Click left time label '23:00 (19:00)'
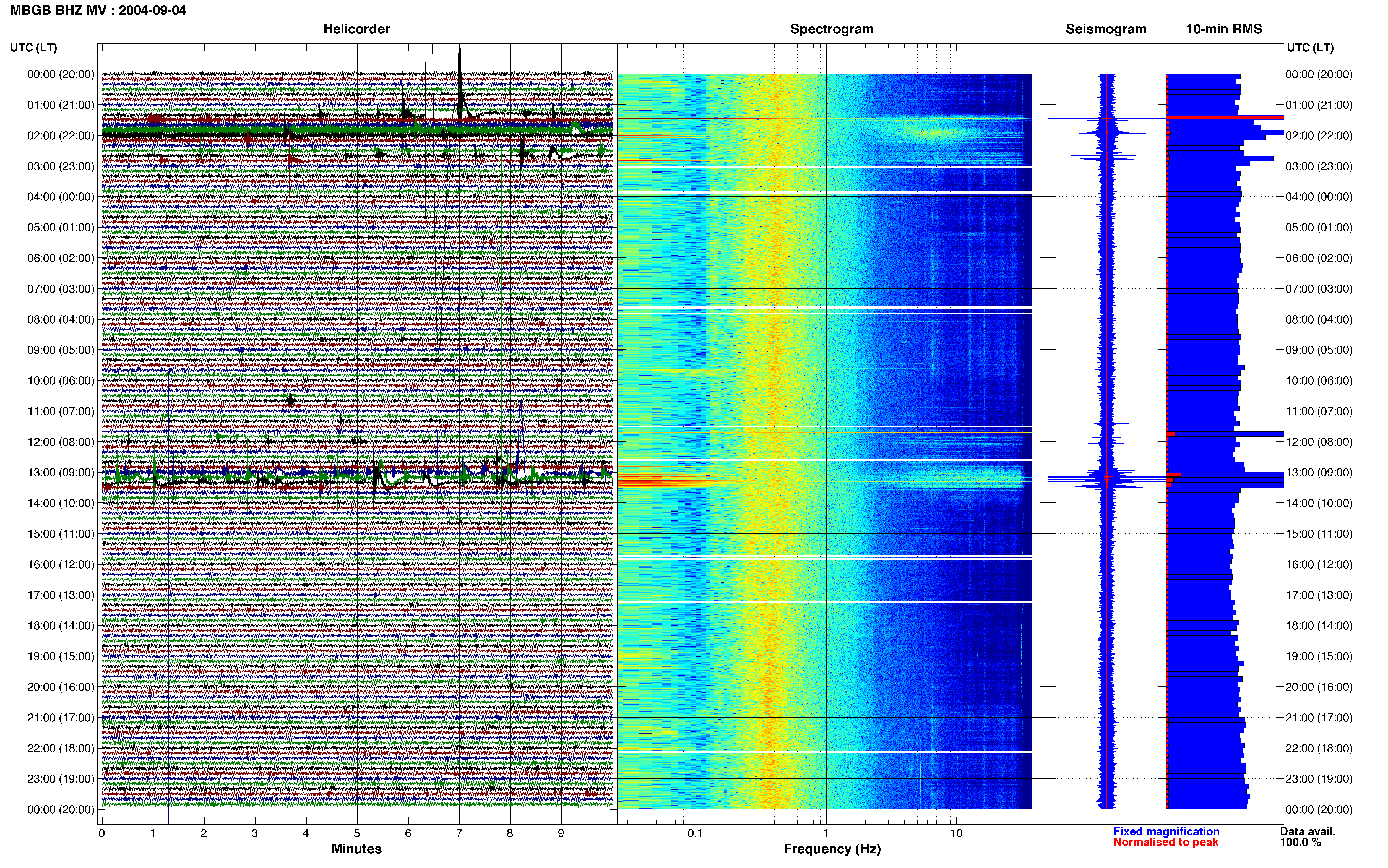The width and height of the screenshot is (1388, 868). [x=61, y=779]
